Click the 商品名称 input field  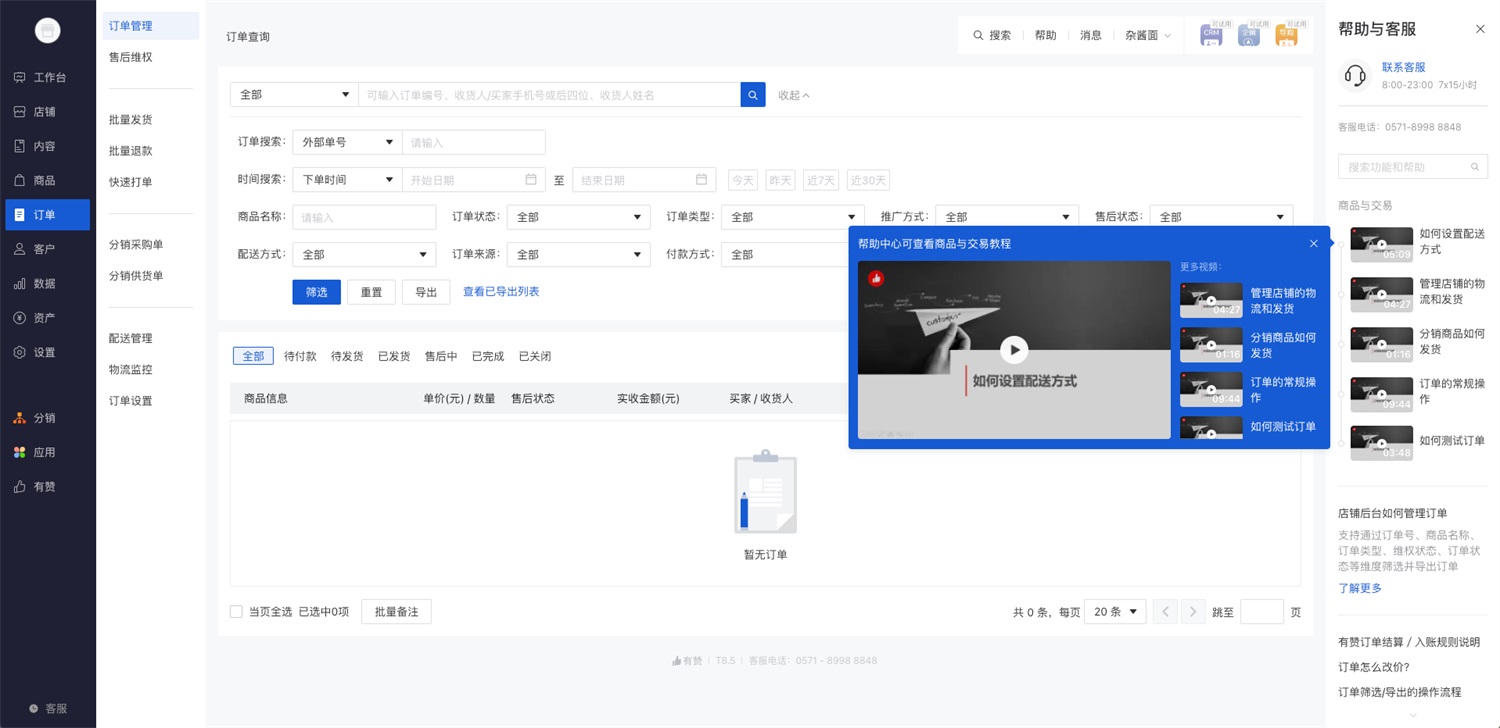point(364,217)
